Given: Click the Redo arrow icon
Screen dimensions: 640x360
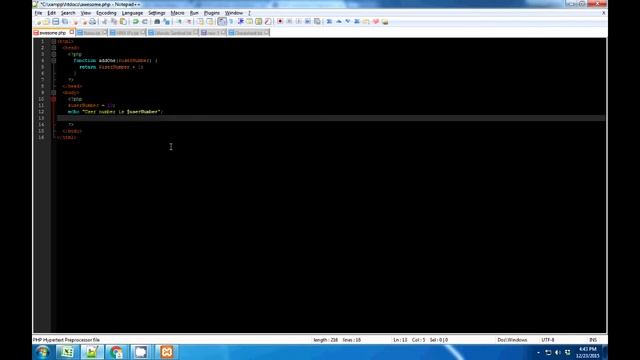Looking at the screenshot, I should coord(144,22).
